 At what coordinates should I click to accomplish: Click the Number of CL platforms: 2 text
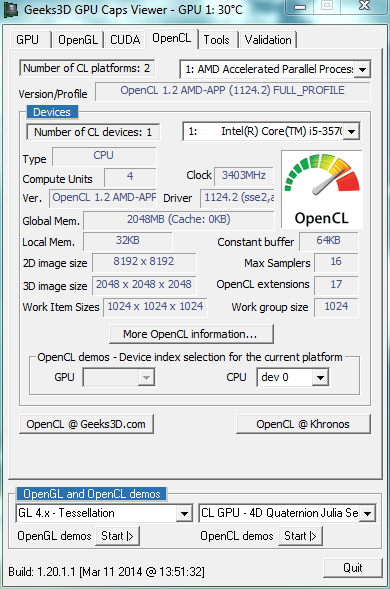tap(86, 68)
